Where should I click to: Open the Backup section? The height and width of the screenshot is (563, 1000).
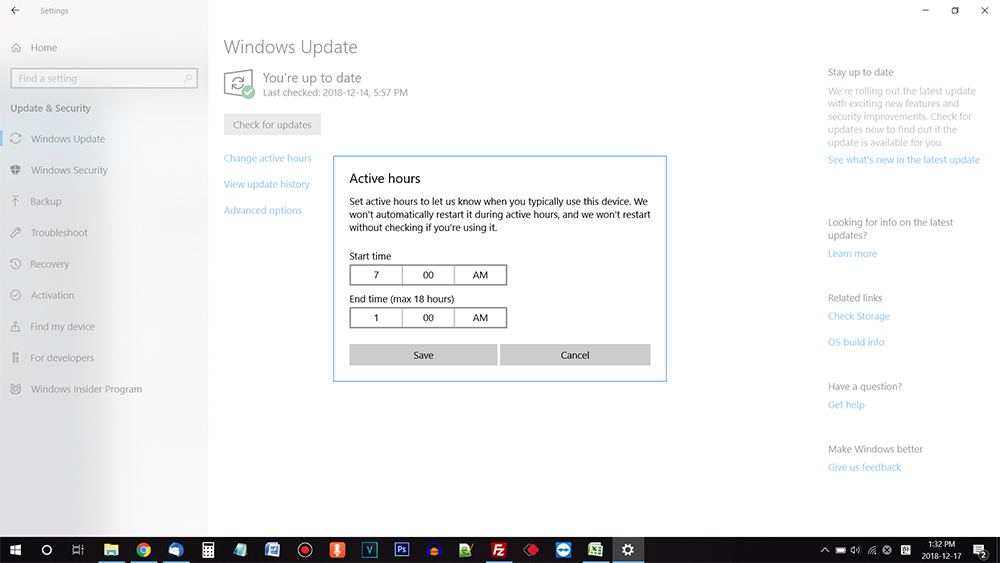[x=46, y=201]
